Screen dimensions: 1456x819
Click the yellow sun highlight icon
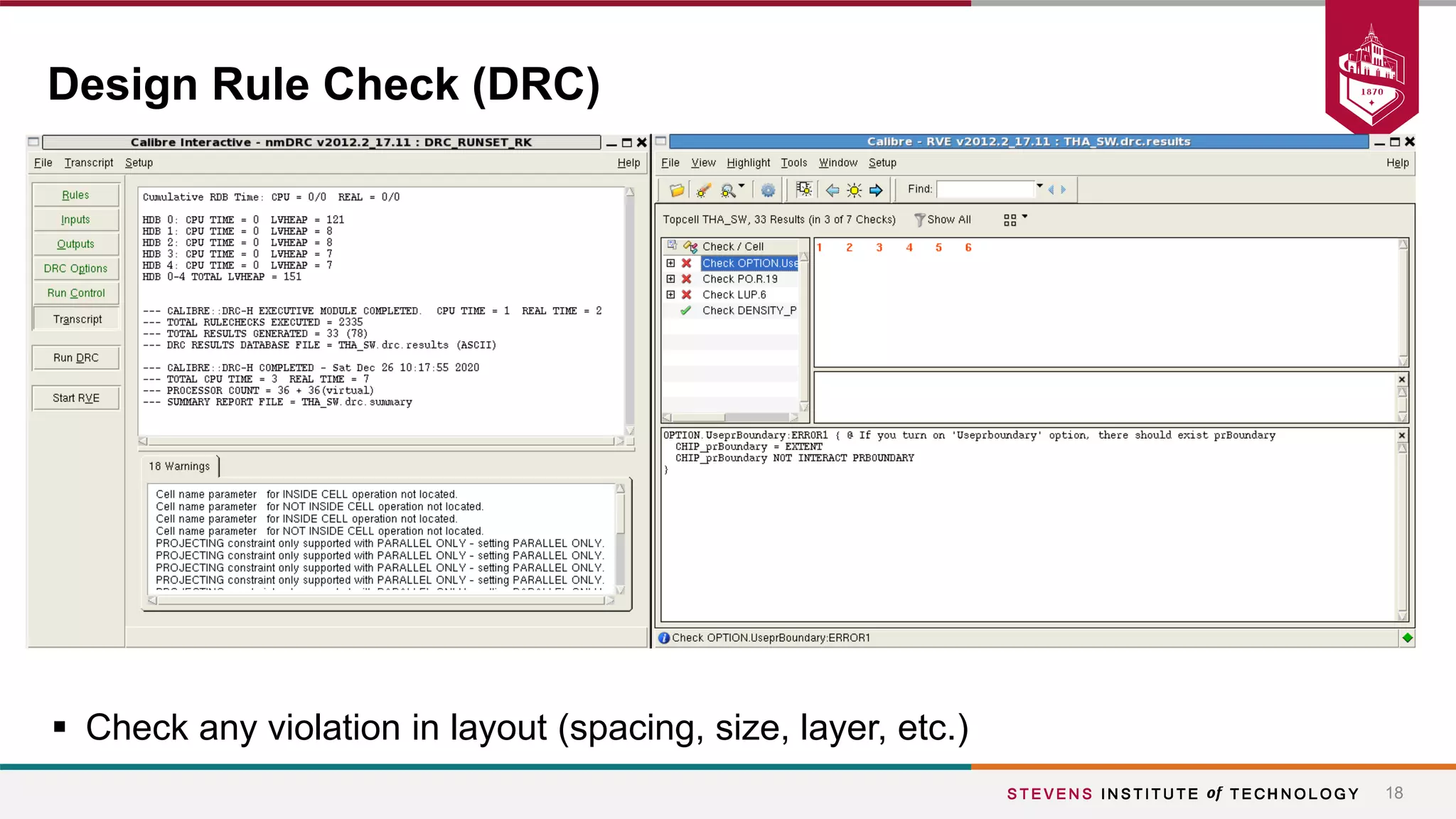[854, 190]
